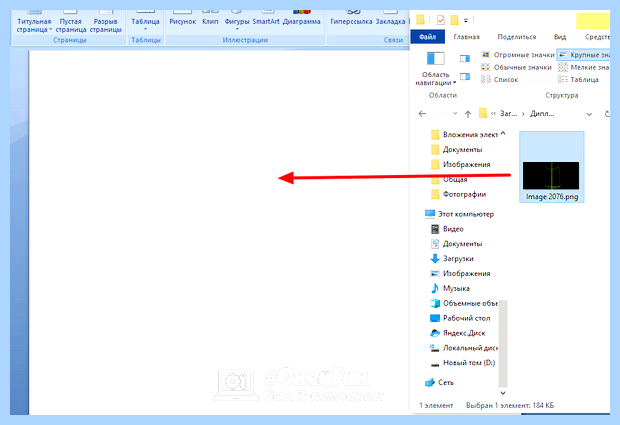Go back in Explorer navigation

[422, 114]
